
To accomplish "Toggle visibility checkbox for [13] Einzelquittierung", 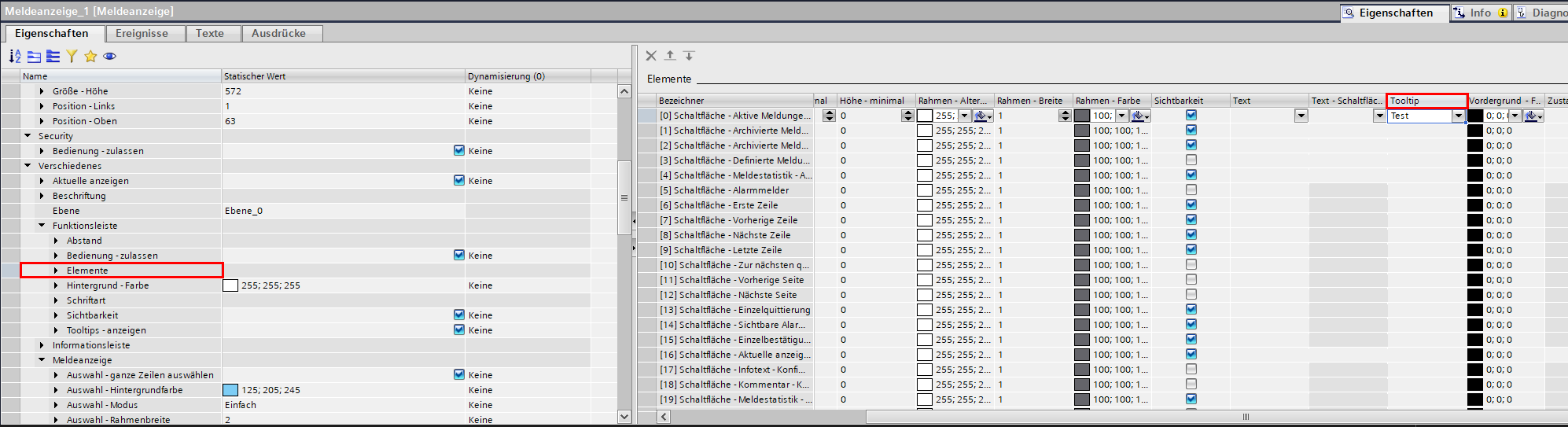I will pyautogui.click(x=1191, y=310).
